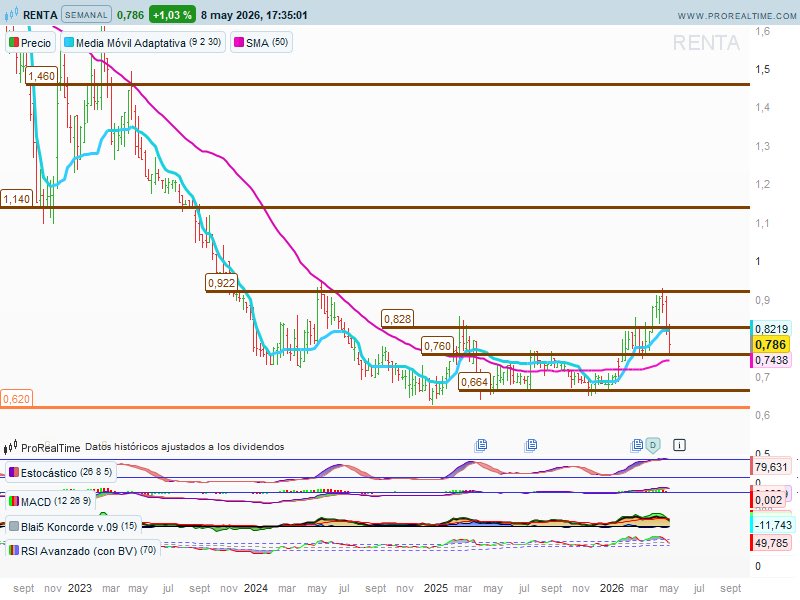The height and width of the screenshot is (600, 800).
Task: Click the 2024 year label on time axis
Action: 256,588
